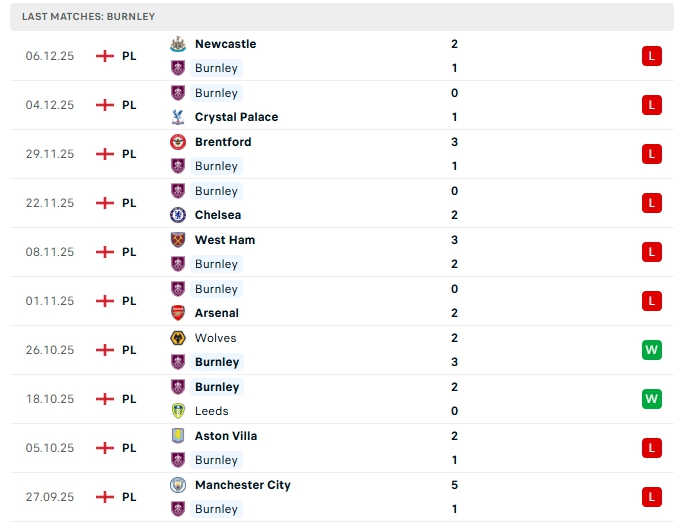Open the Aston Villa team link
This screenshot has height=526, width=682.
(x=226, y=436)
